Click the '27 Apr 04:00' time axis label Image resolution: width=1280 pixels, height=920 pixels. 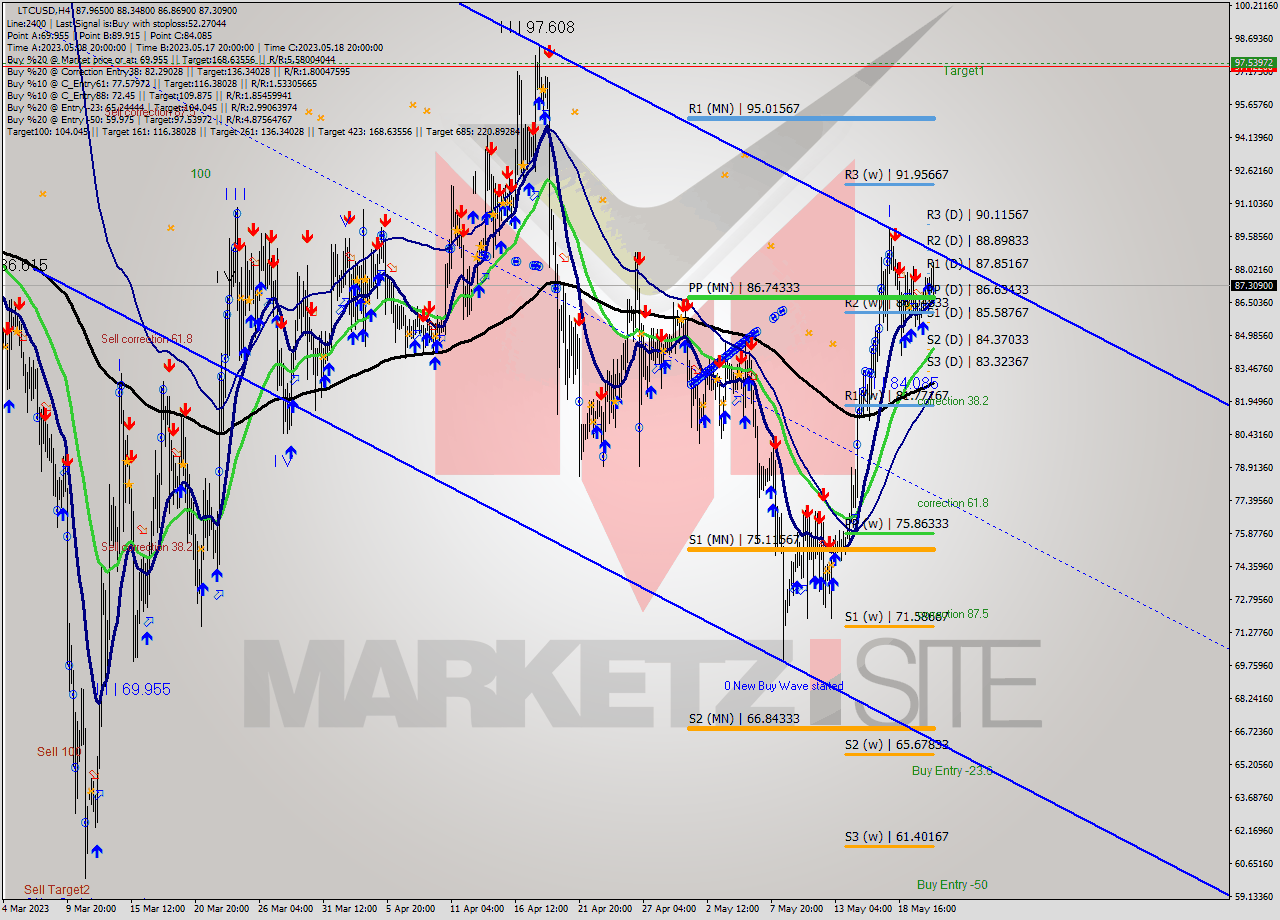669,910
